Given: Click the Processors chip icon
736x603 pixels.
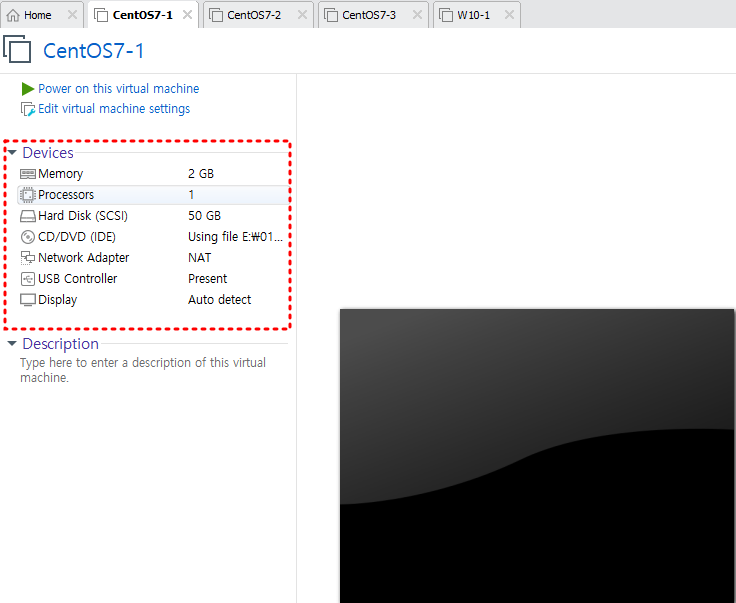Looking at the screenshot, I should [28, 195].
